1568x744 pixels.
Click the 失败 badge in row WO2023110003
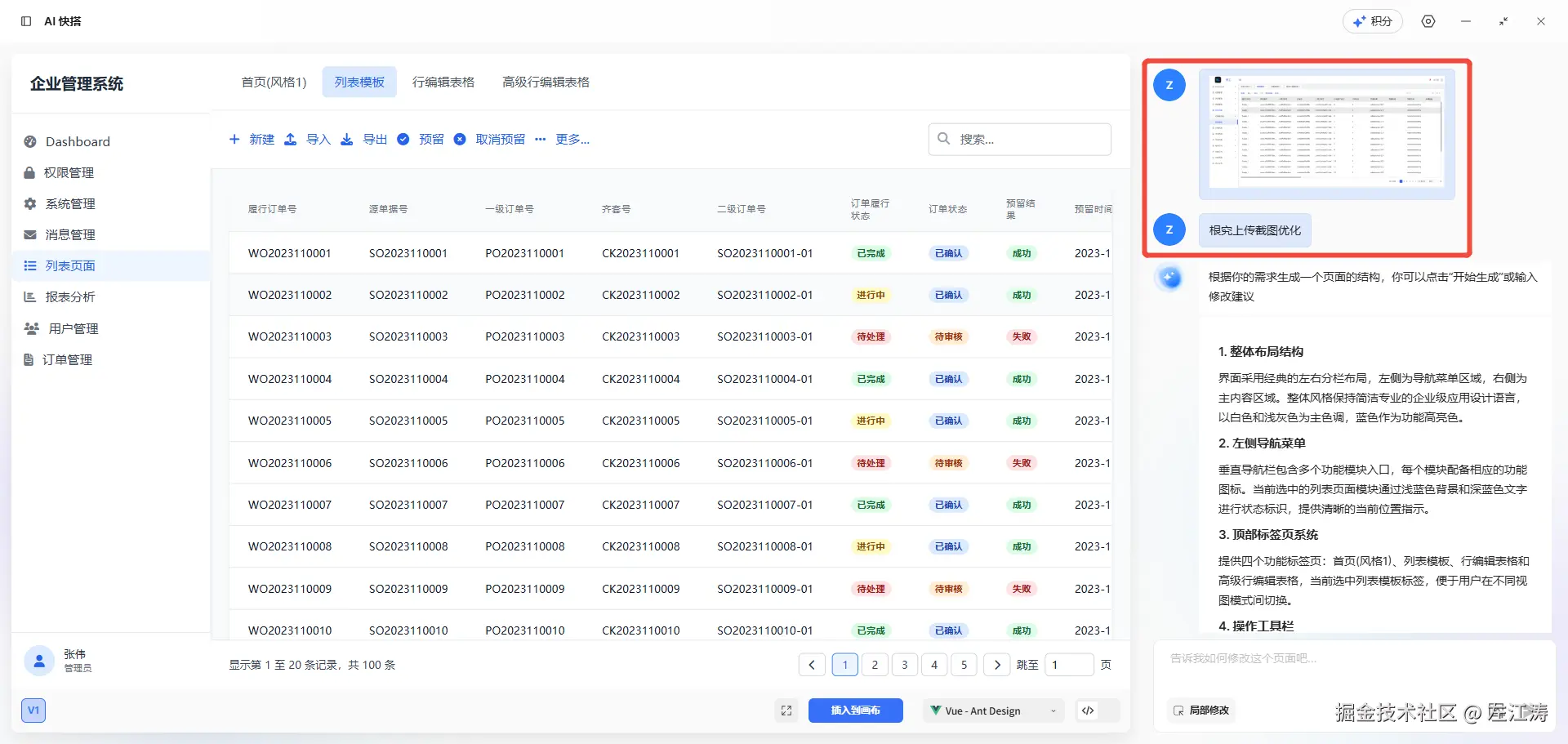1022,336
